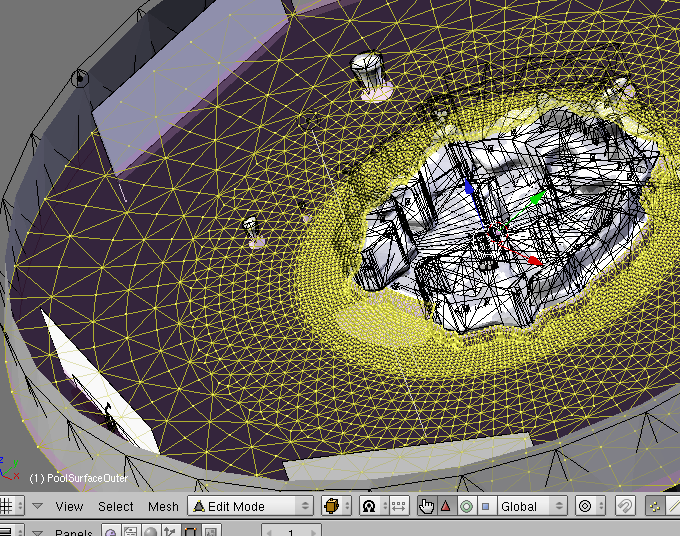680x536 pixels.
Task: Switch to the Logic context button
Action: tap(111, 531)
